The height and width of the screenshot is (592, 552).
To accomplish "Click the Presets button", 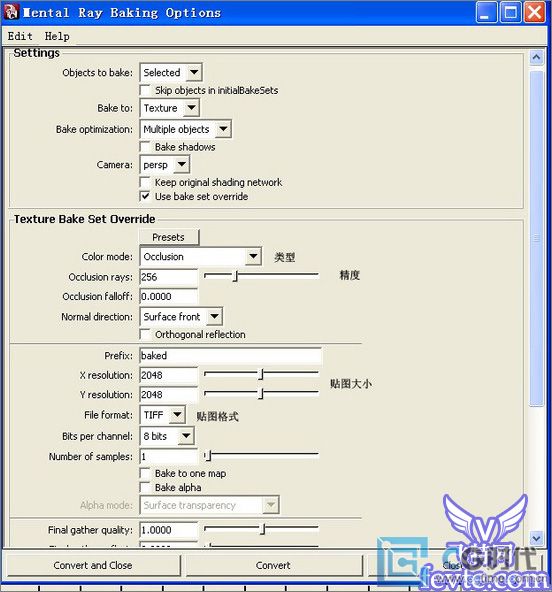I will pyautogui.click(x=169, y=237).
